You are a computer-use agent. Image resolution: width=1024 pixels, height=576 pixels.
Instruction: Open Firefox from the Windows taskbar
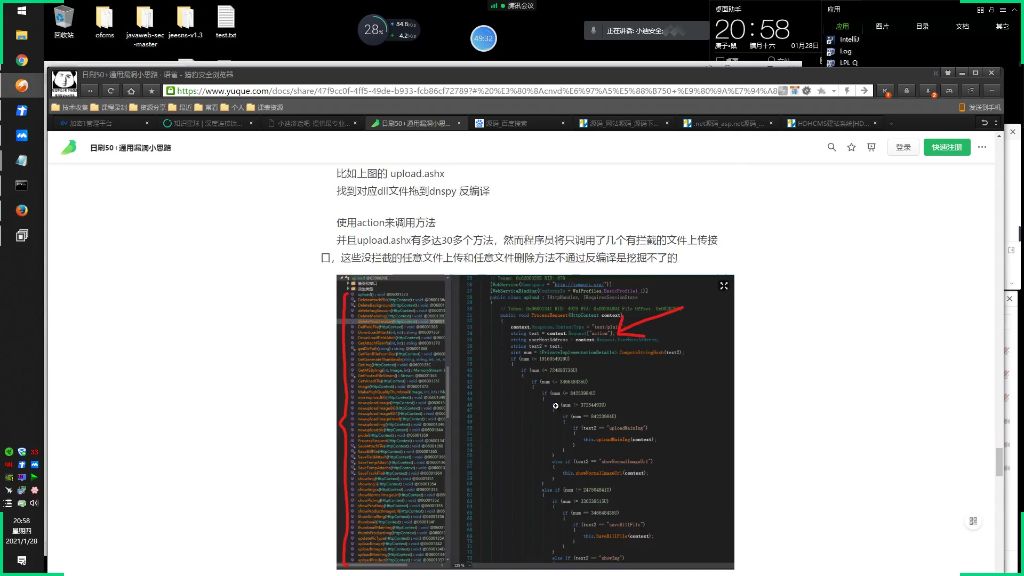coord(22,210)
